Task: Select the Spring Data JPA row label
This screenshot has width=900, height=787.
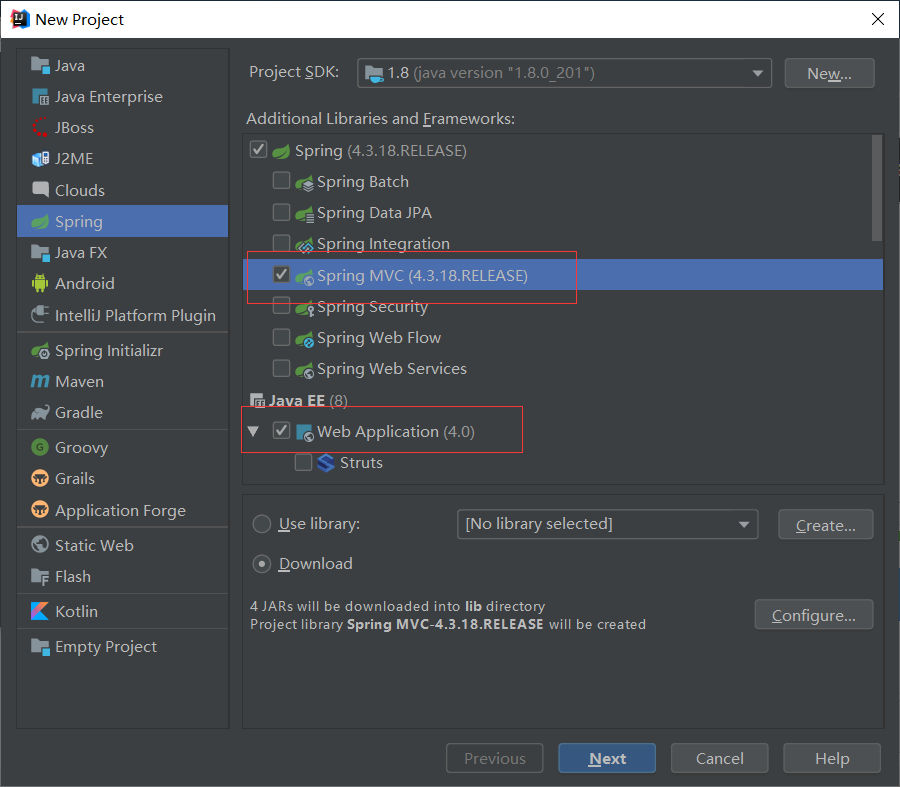Action: click(374, 212)
